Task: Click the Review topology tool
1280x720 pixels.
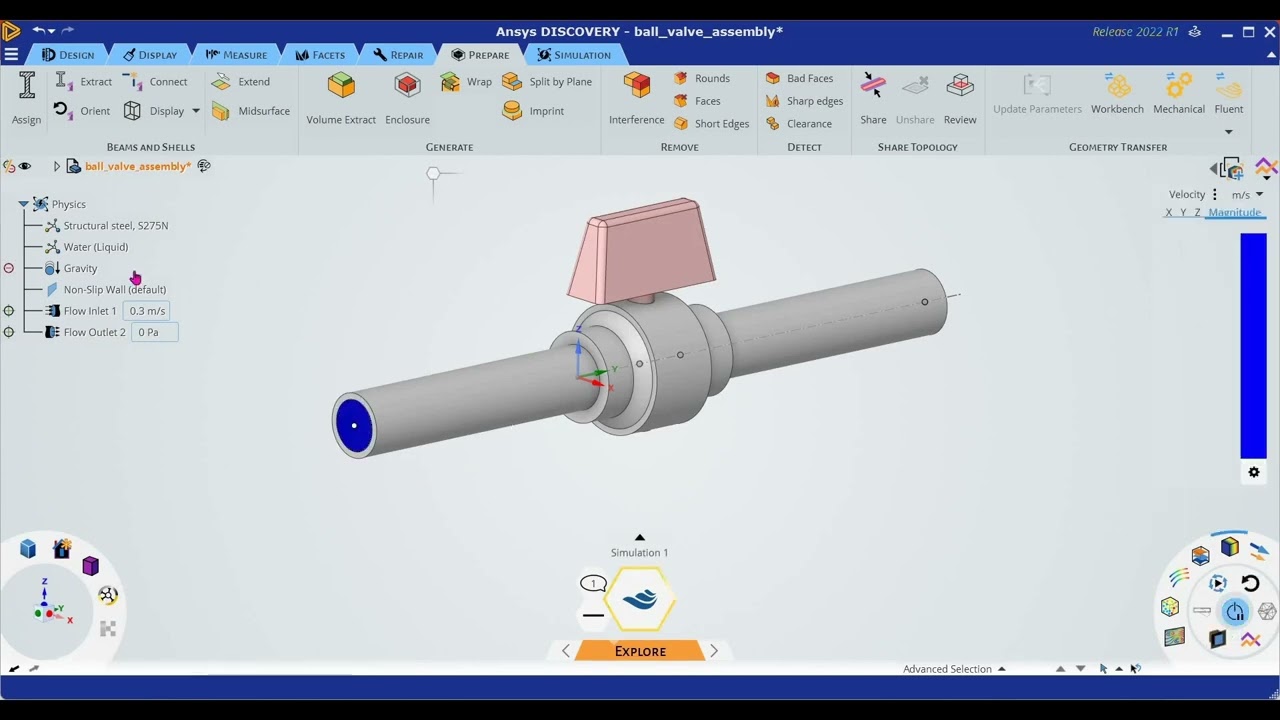Action: coord(960,98)
